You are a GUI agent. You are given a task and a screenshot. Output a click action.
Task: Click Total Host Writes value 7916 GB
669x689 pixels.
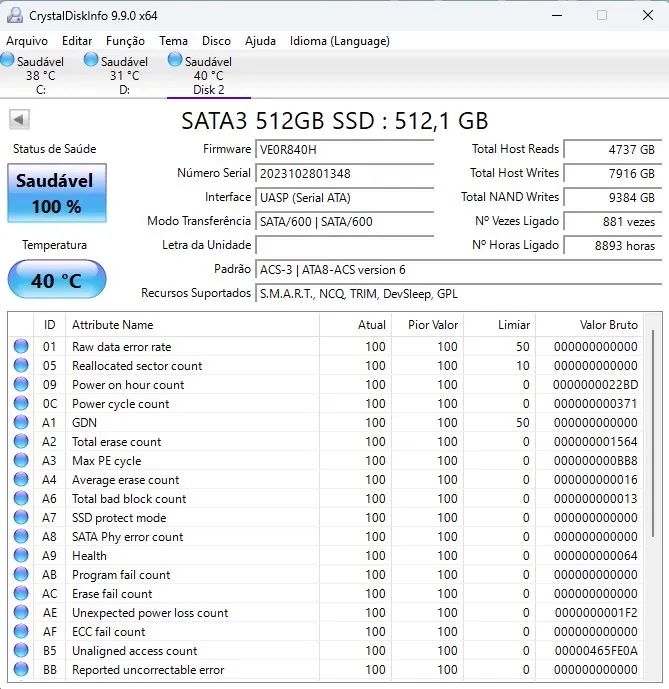pos(613,173)
